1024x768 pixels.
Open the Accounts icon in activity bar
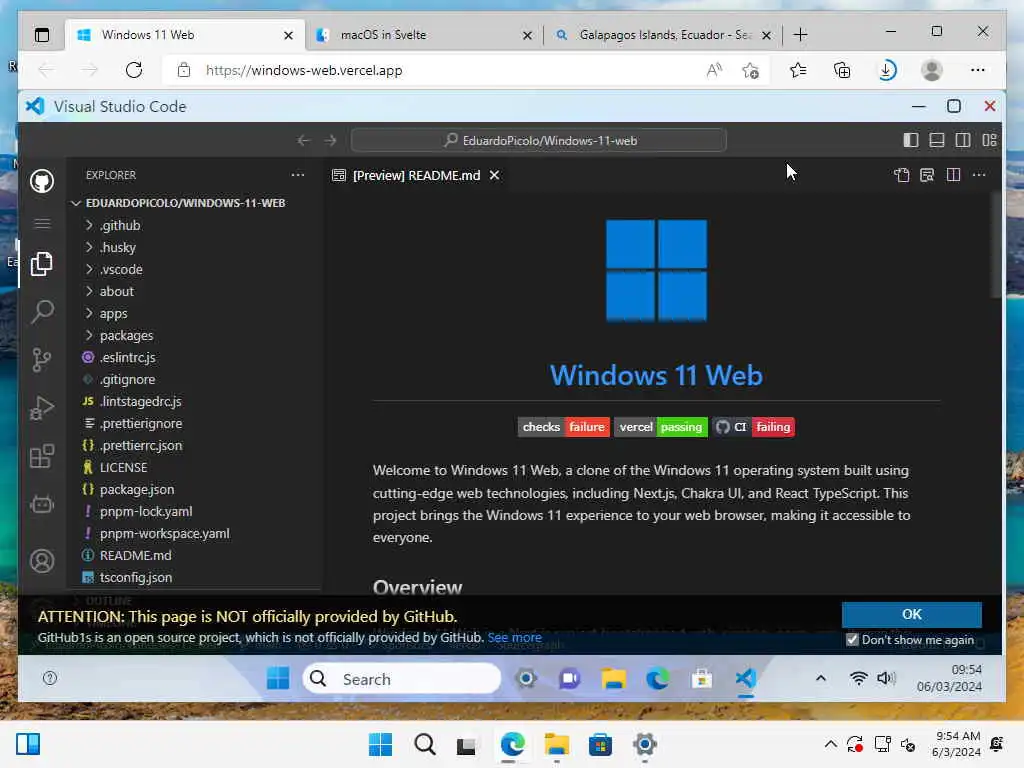42,561
